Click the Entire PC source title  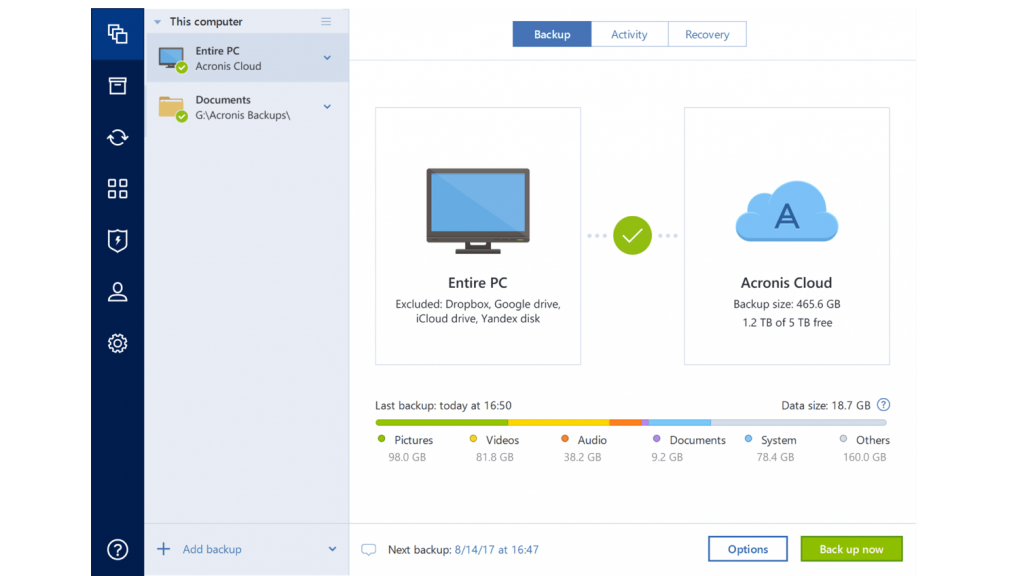pyautogui.click(x=477, y=283)
